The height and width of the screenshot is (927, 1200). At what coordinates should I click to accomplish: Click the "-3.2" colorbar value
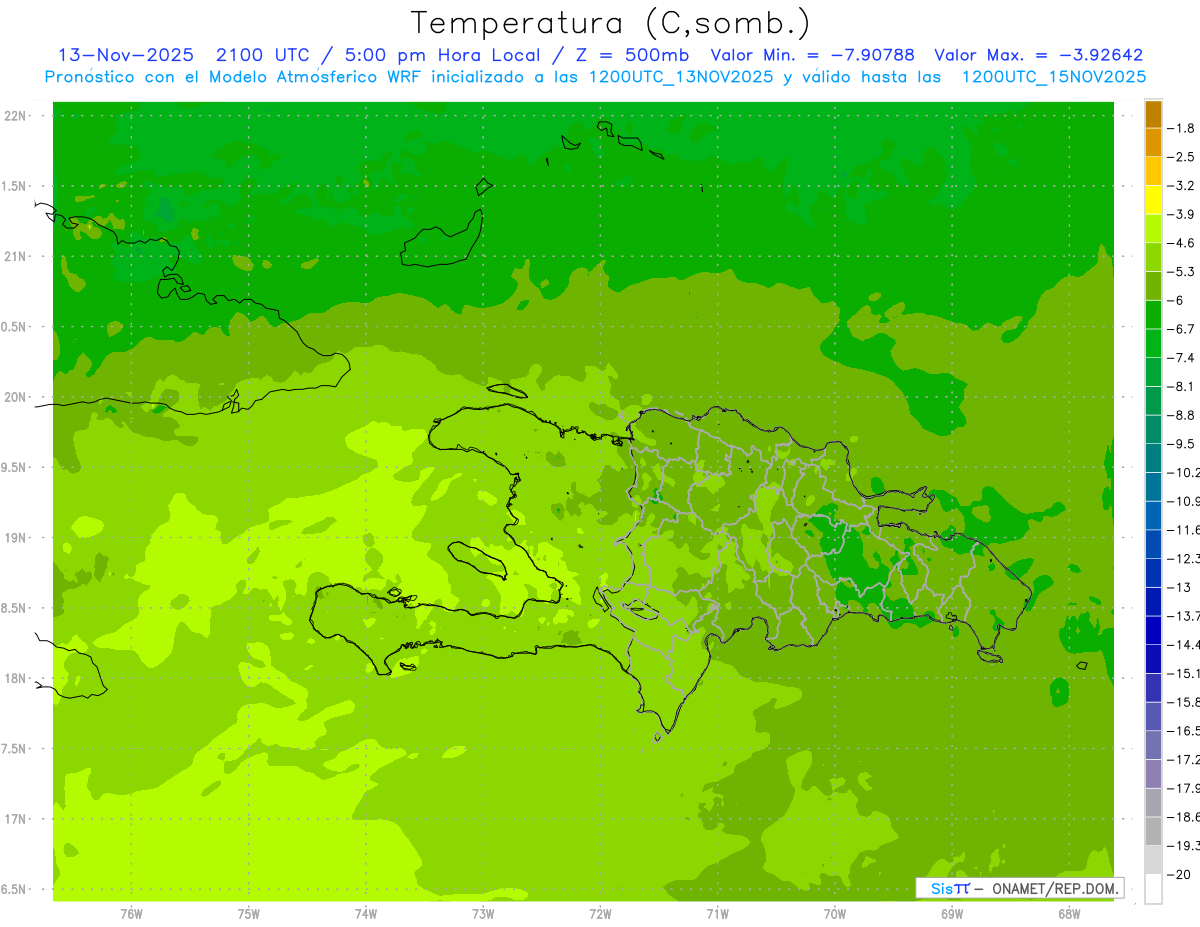click(1181, 186)
